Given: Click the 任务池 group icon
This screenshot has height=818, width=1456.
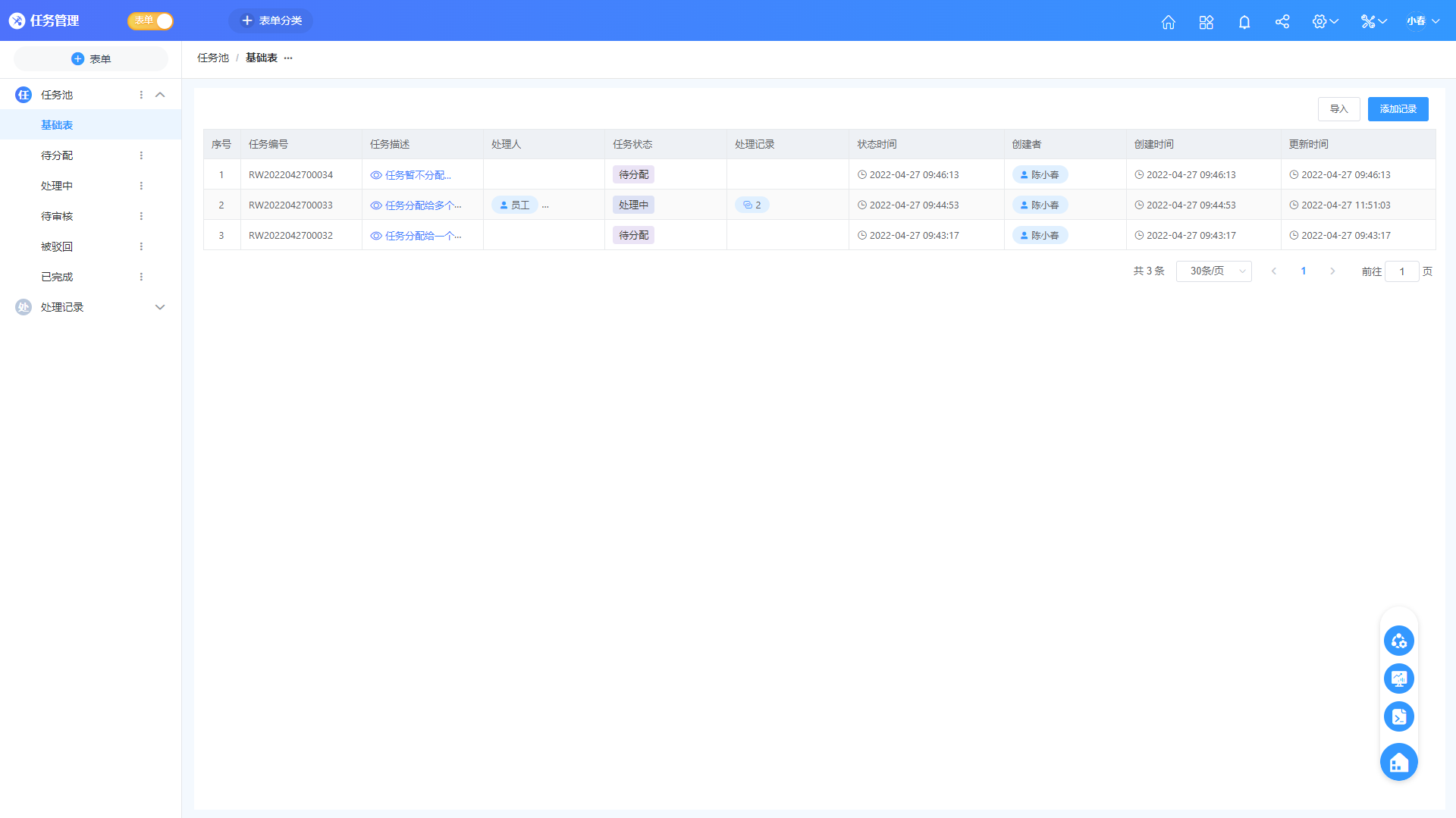Looking at the screenshot, I should pos(24,95).
